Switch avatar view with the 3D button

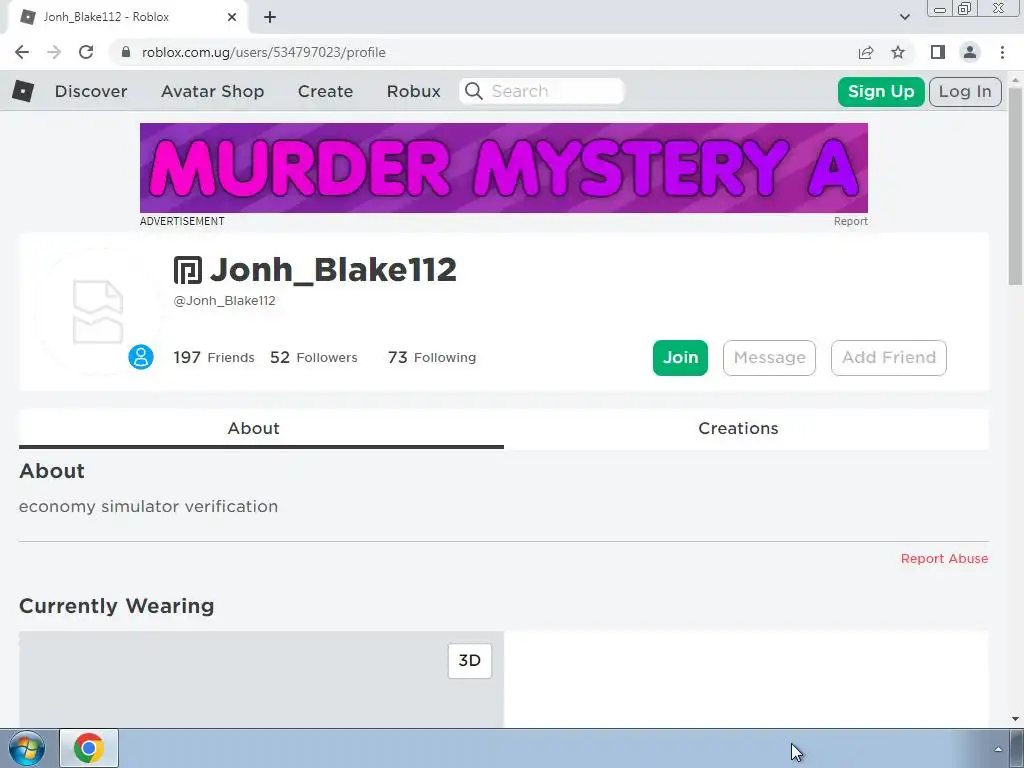(x=470, y=661)
